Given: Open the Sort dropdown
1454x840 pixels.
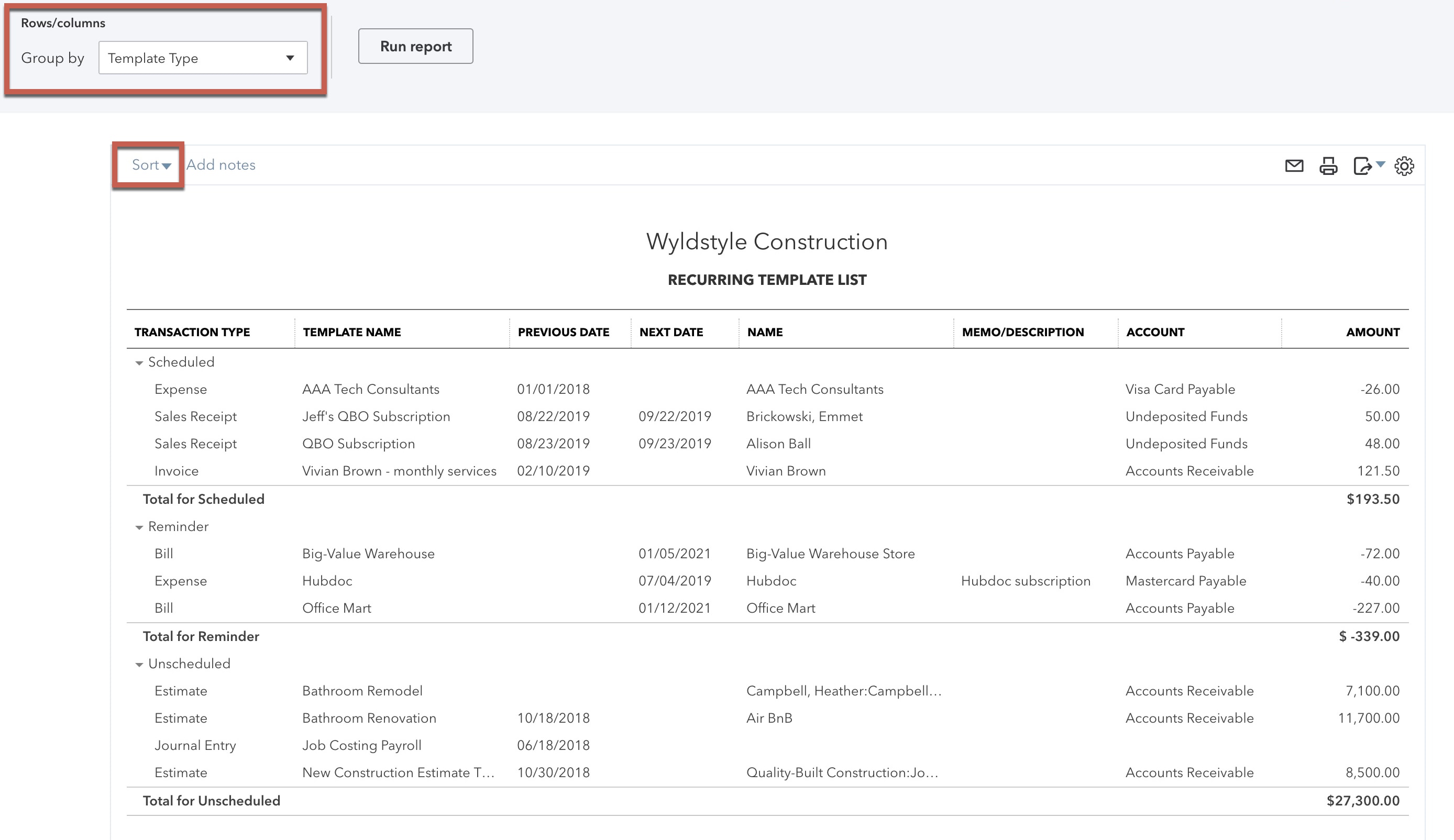Looking at the screenshot, I should (x=151, y=165).
